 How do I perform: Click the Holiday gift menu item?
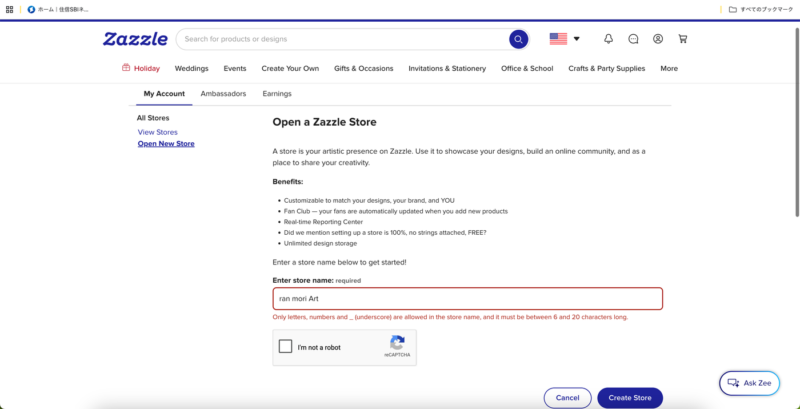[x=141, y=68]
